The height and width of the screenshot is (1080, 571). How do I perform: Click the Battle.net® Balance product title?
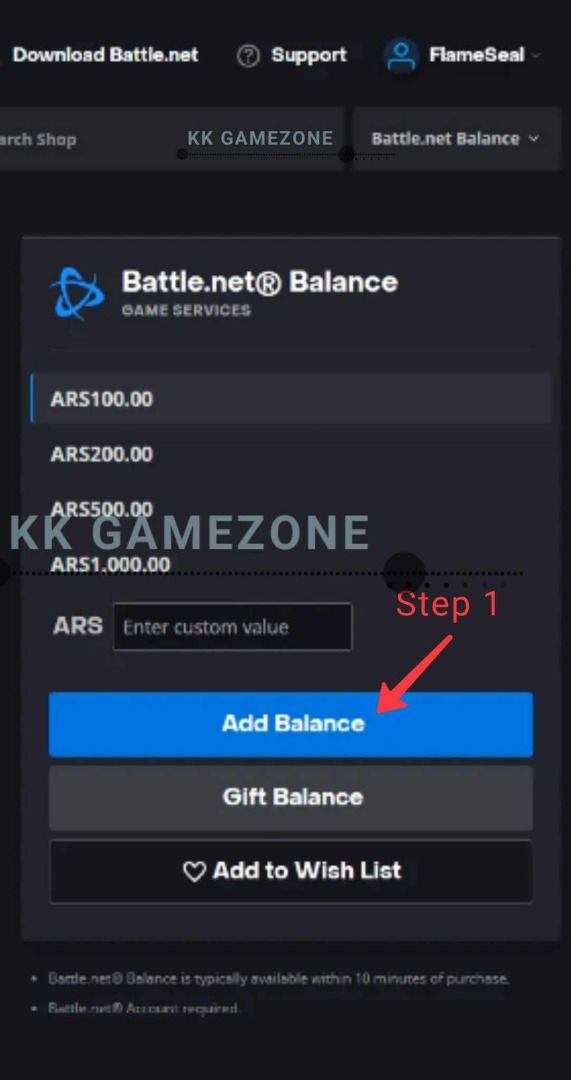[x=260, y=282]
